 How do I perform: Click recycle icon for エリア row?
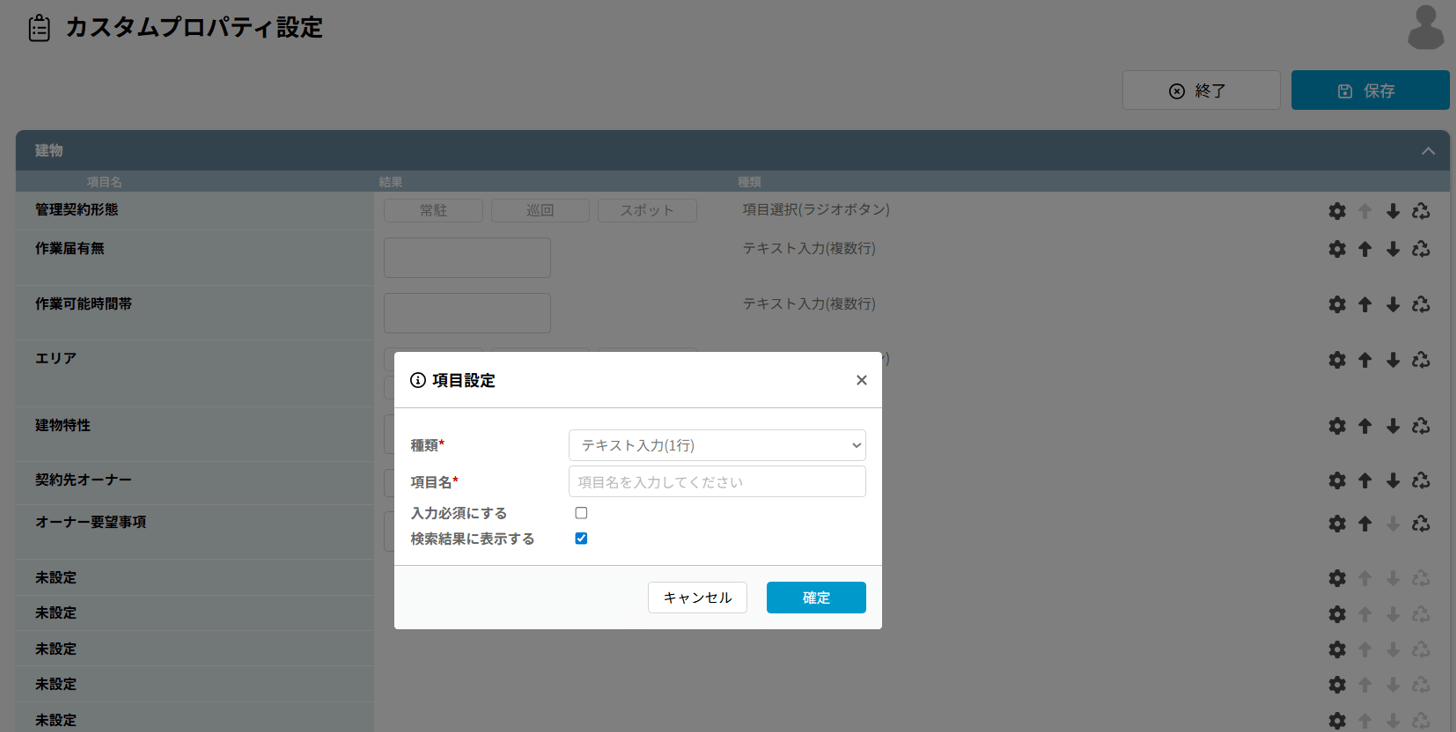coord(1421,359)
